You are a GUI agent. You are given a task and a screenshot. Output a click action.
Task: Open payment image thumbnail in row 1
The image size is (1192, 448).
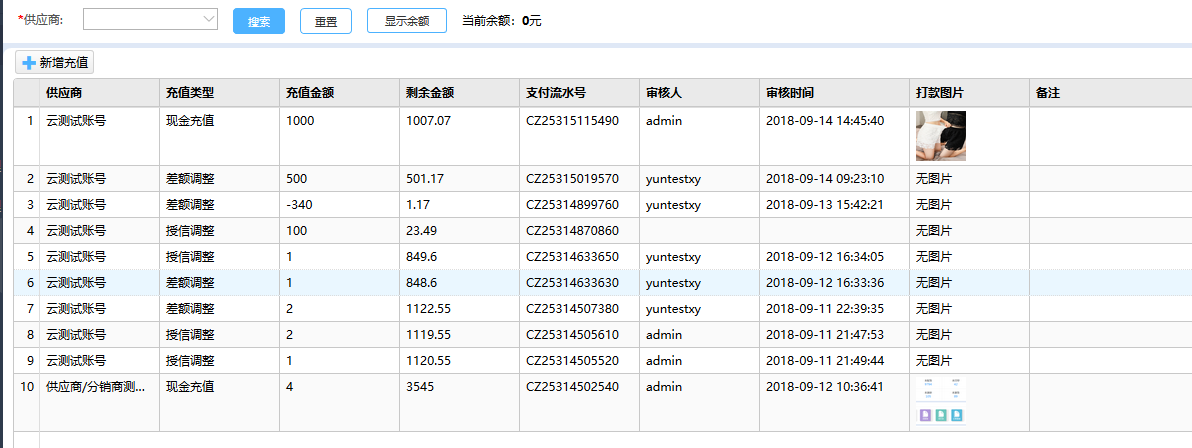(940, 136)
